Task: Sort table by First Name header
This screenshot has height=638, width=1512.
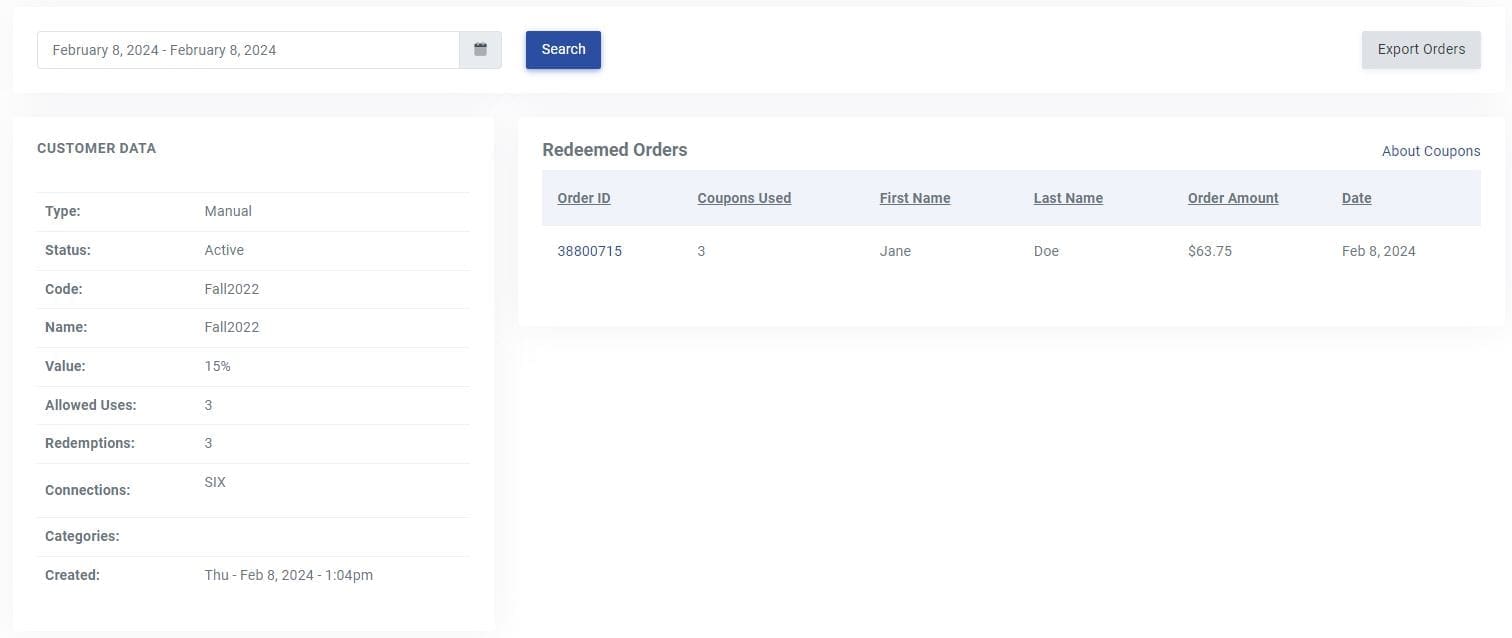Action: [914, 198]
